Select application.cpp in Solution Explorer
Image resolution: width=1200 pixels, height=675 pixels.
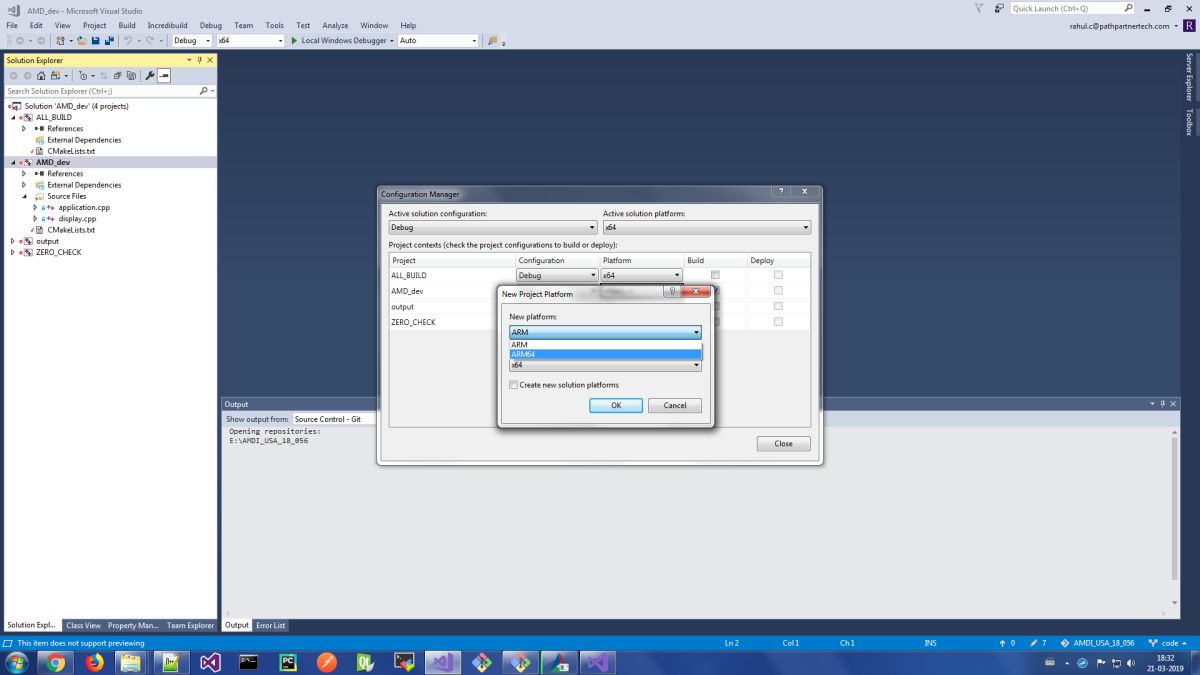tap(84, 207)
